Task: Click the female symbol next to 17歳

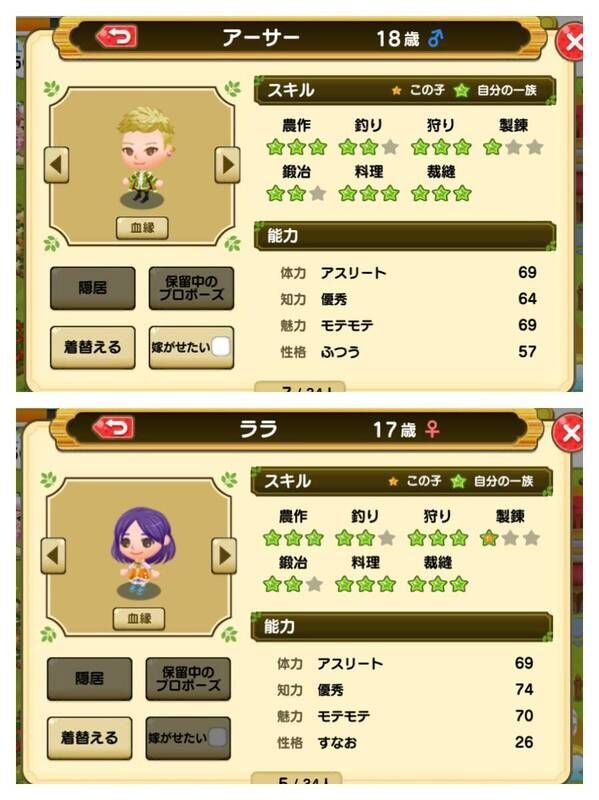Action: point(432,430)
